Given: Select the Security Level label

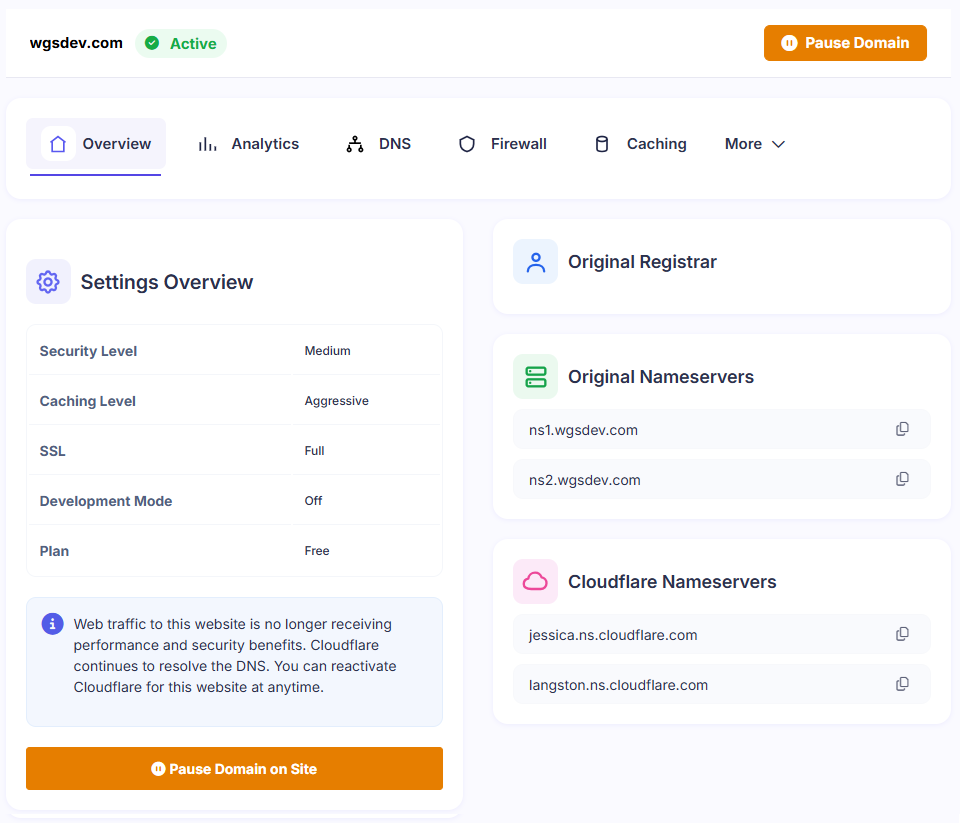Looking at the screenshot, I should (x=88, y=351).
